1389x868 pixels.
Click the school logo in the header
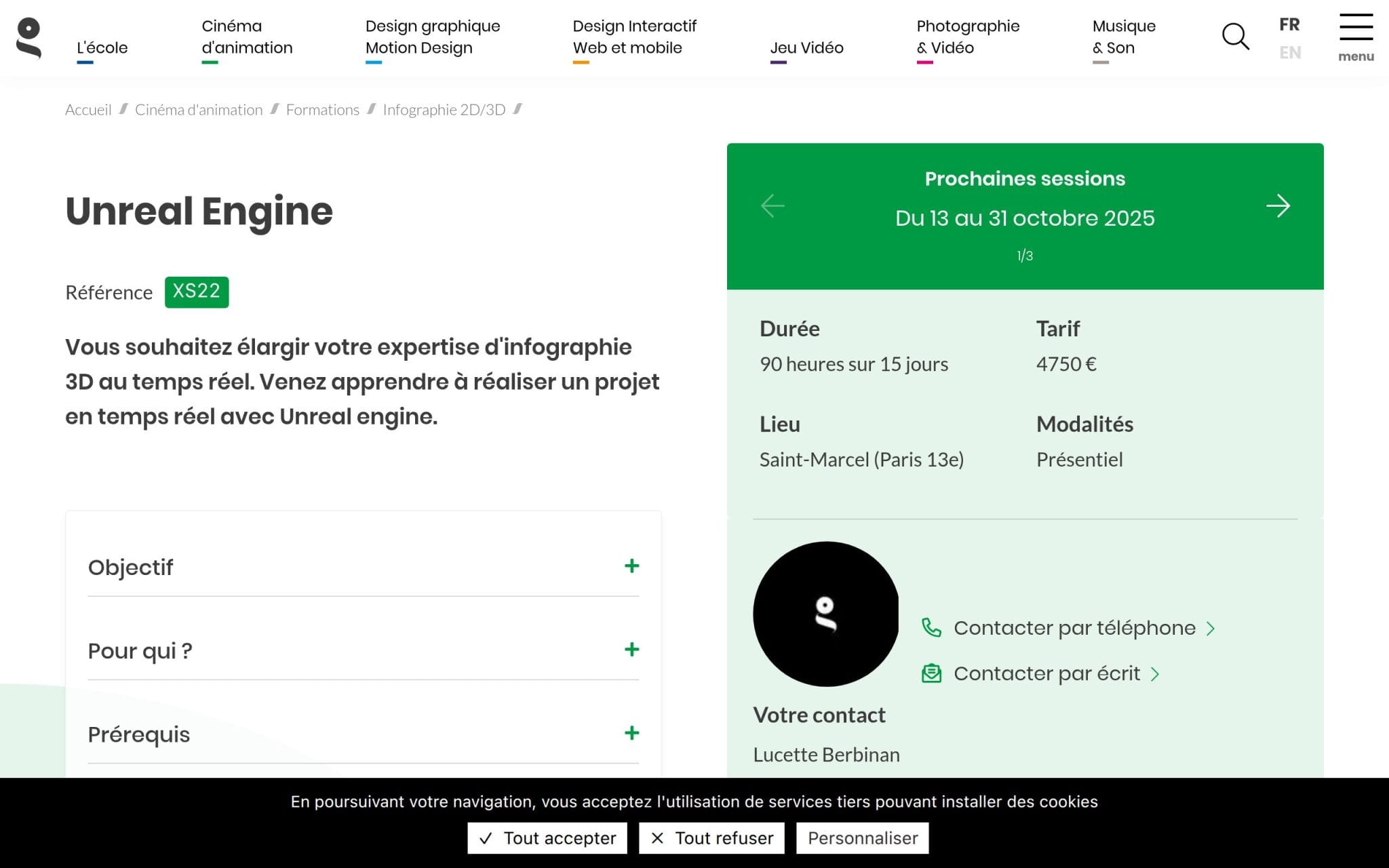tap(29, 38)
